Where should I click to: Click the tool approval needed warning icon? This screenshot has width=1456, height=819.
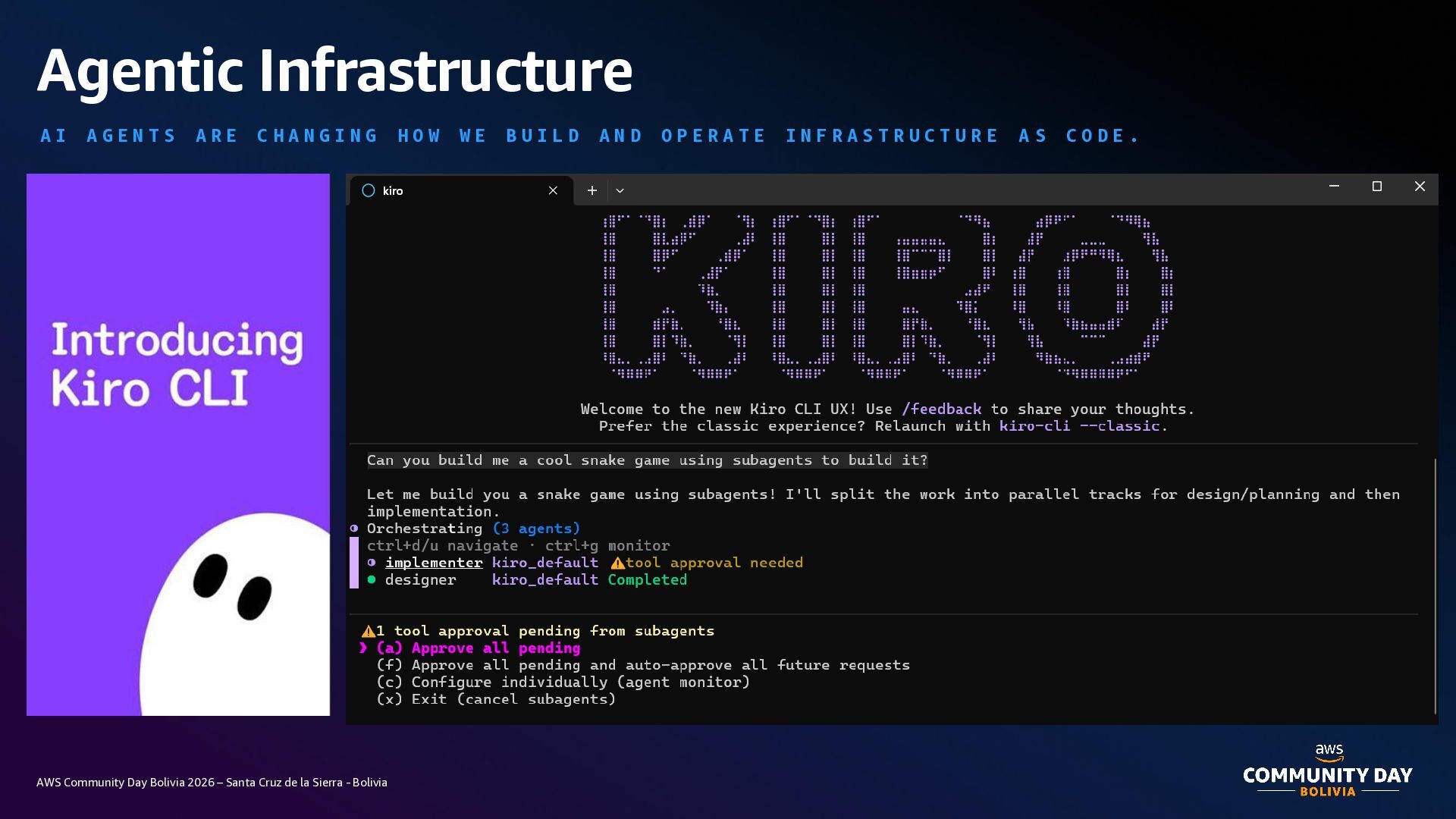[x=617, y=563]
